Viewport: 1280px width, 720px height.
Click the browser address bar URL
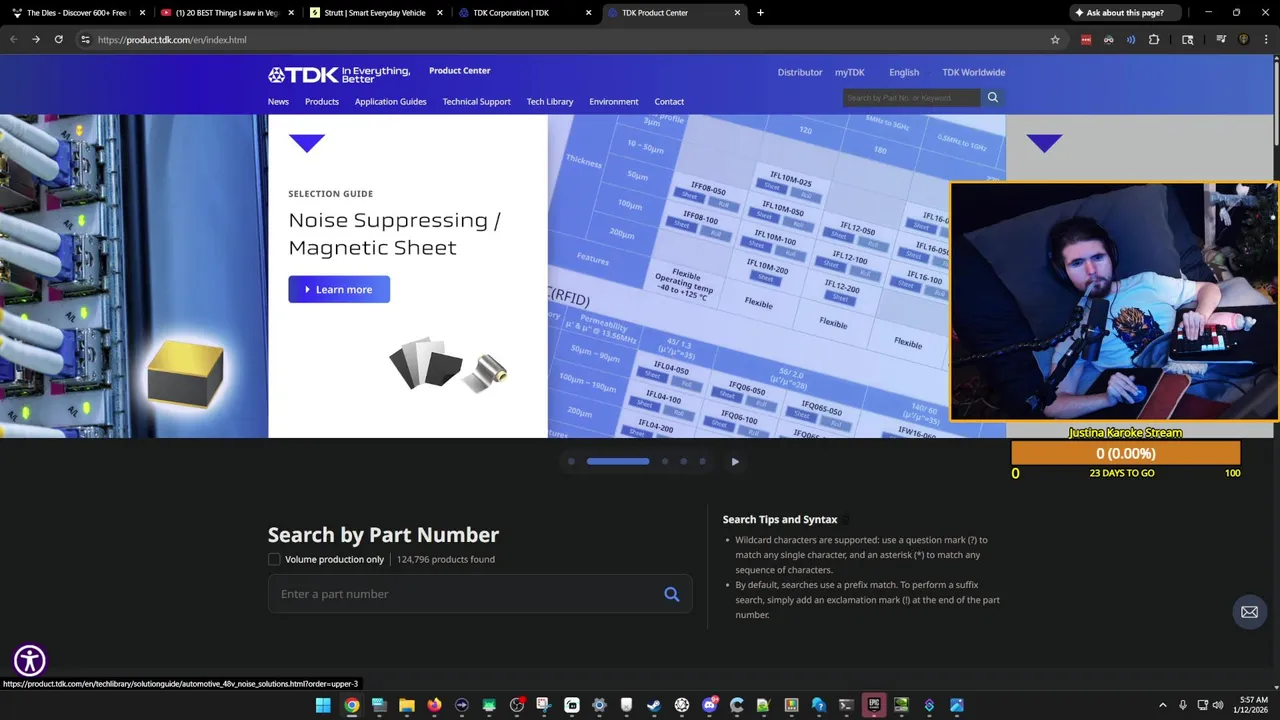coord(172,40)
